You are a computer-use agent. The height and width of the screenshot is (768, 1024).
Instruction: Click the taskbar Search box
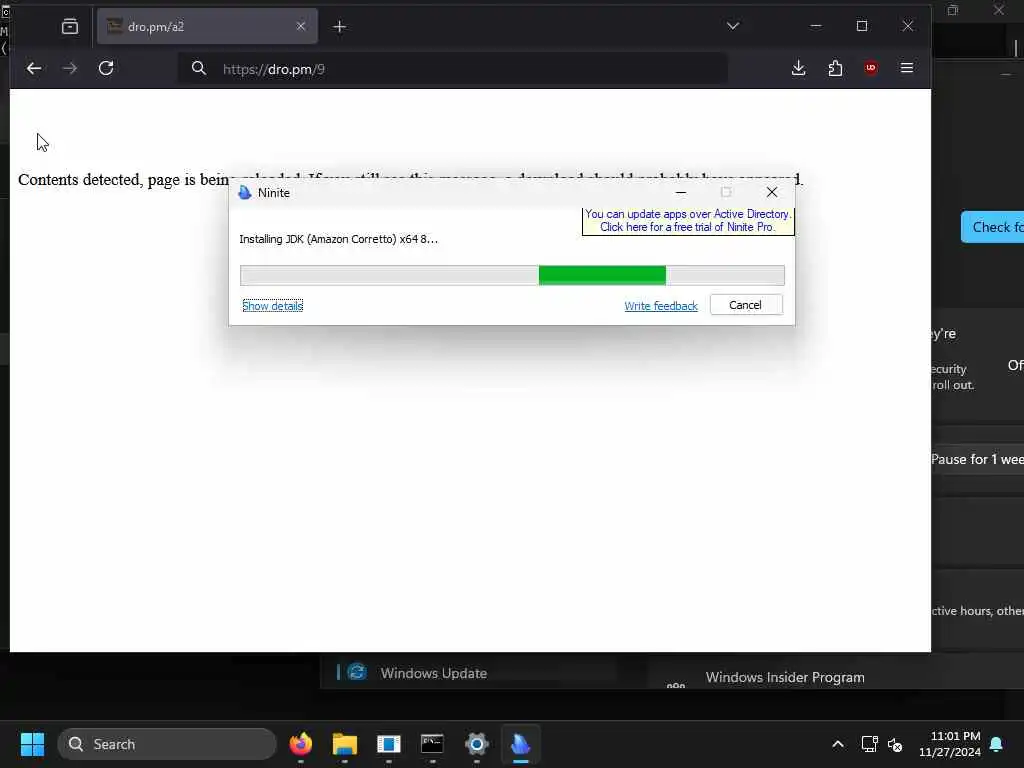167,744
